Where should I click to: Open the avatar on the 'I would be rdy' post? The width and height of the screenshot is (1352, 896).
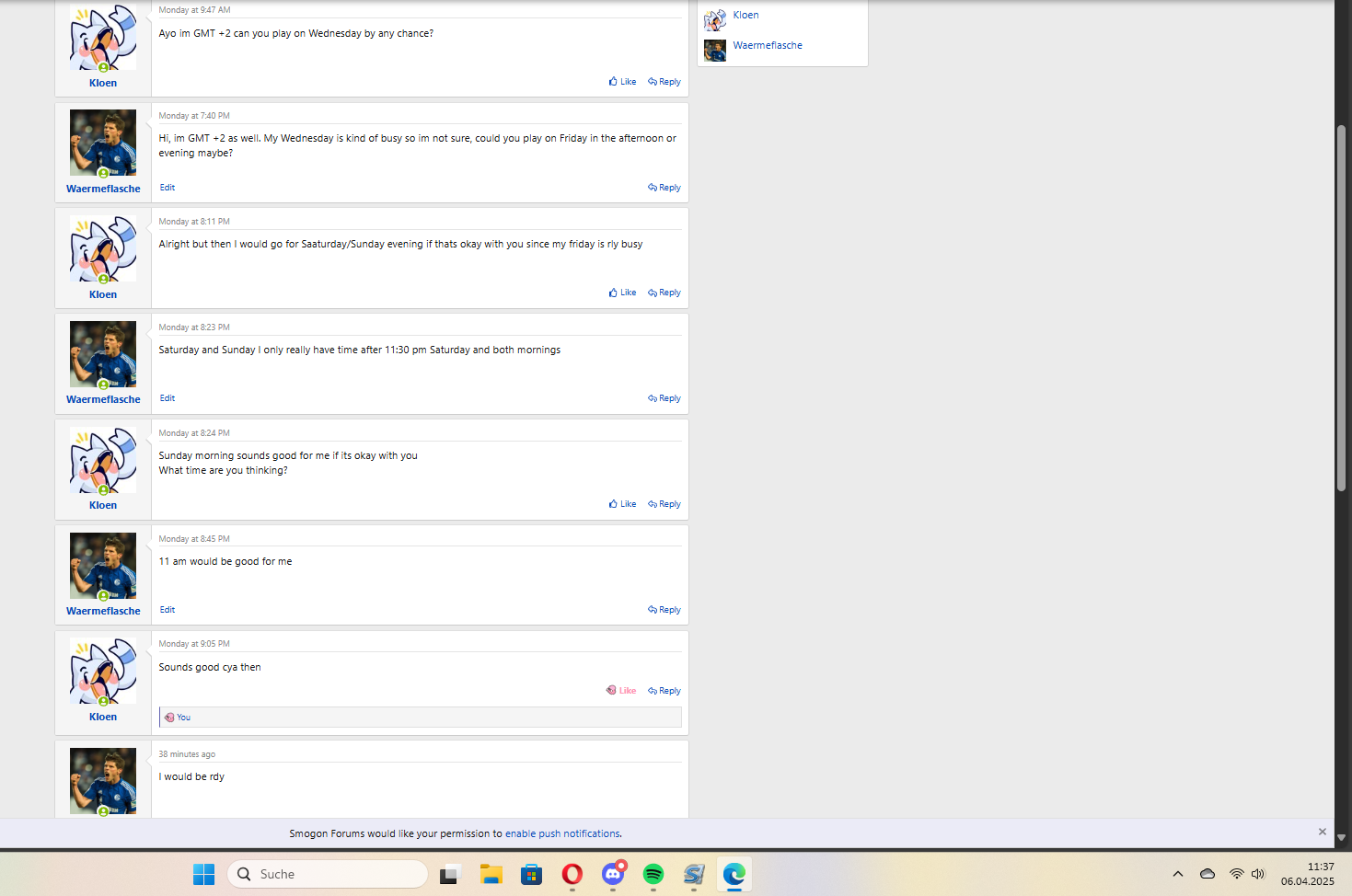click(103, 781)
